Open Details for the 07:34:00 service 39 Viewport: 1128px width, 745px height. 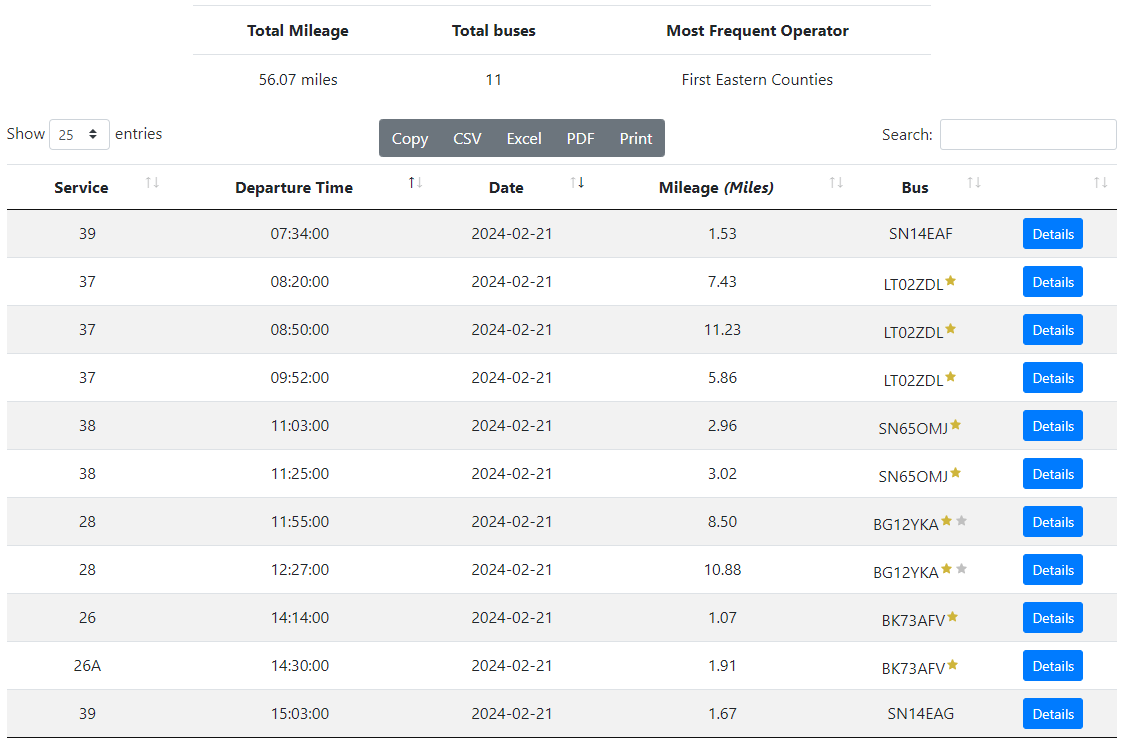click(1052, 234)
